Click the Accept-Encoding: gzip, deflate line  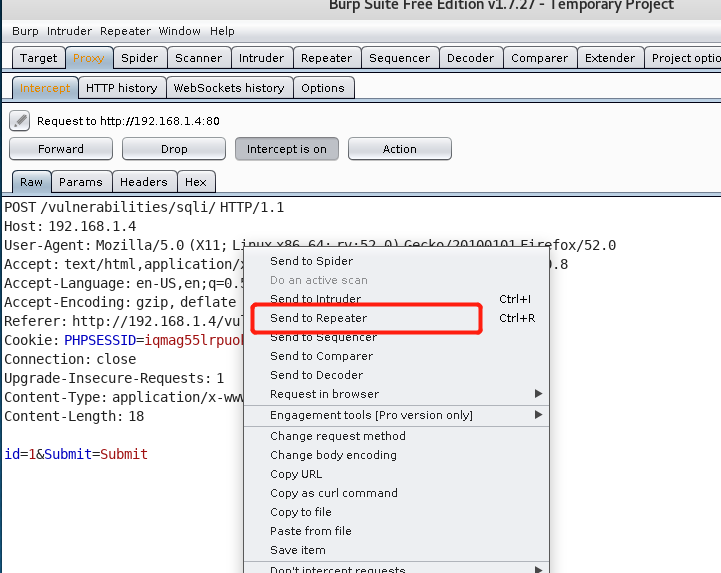click(120, 302)
